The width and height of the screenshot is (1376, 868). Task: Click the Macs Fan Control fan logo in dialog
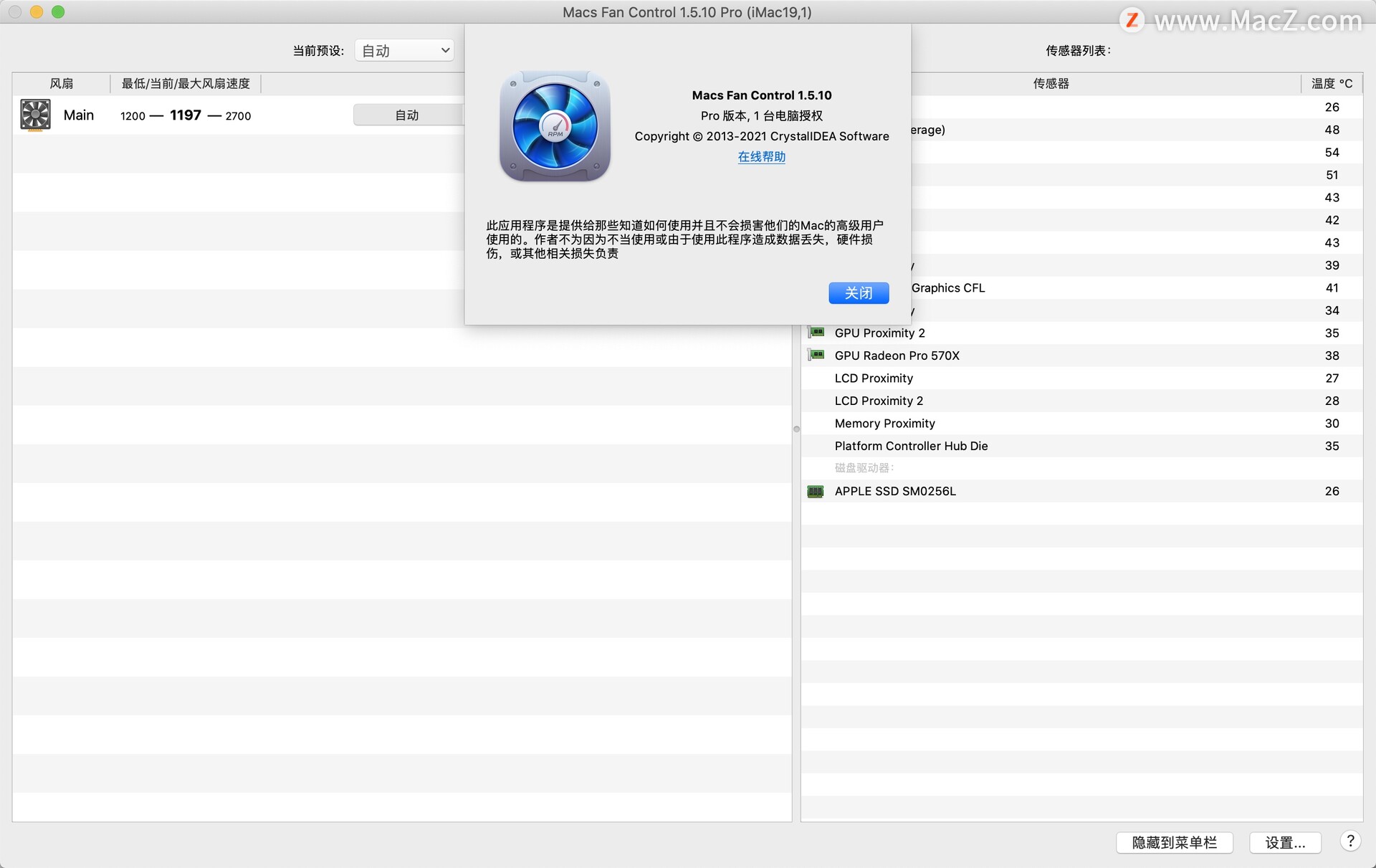click(x=553, y=126)
